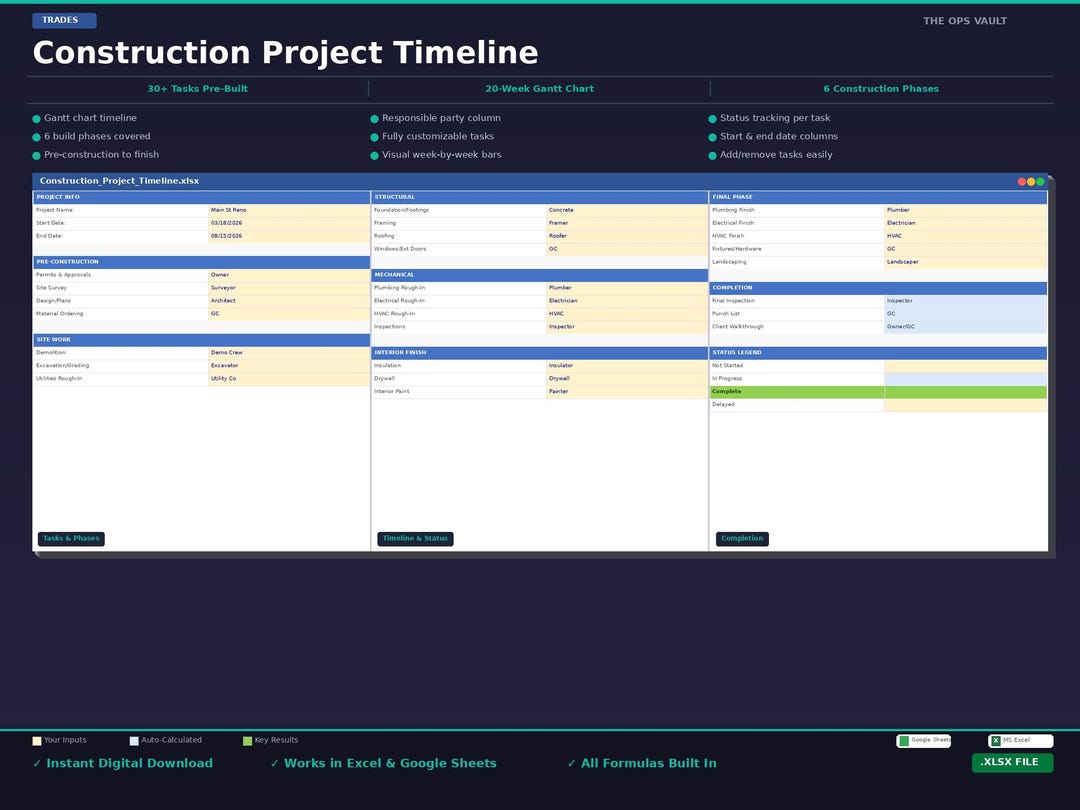Select the Client Walkthrough Owner/GC cell
The height and width of the screenshot is (810, 1080).
tap(966, 327)
